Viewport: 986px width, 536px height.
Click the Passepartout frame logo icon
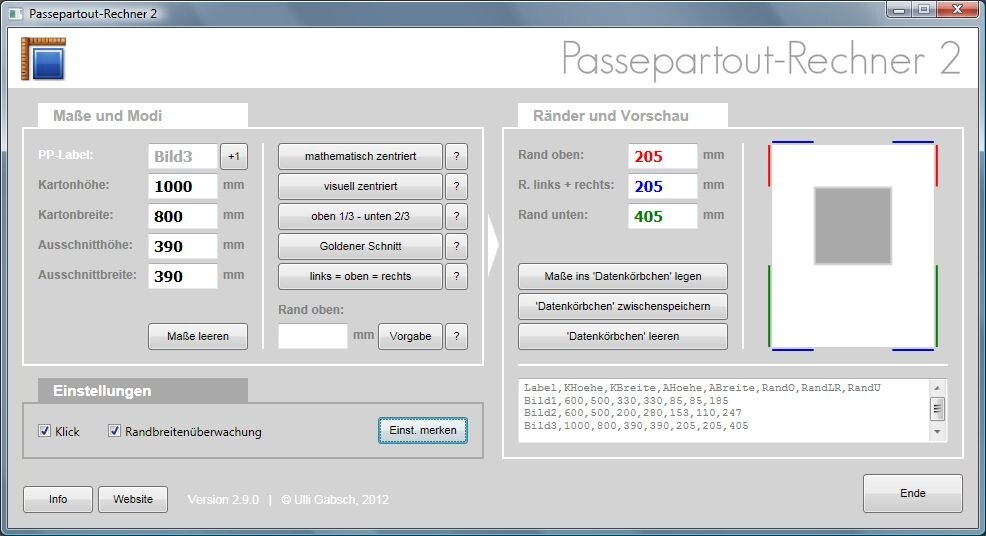pyautogui.click(x=43, y=59)
